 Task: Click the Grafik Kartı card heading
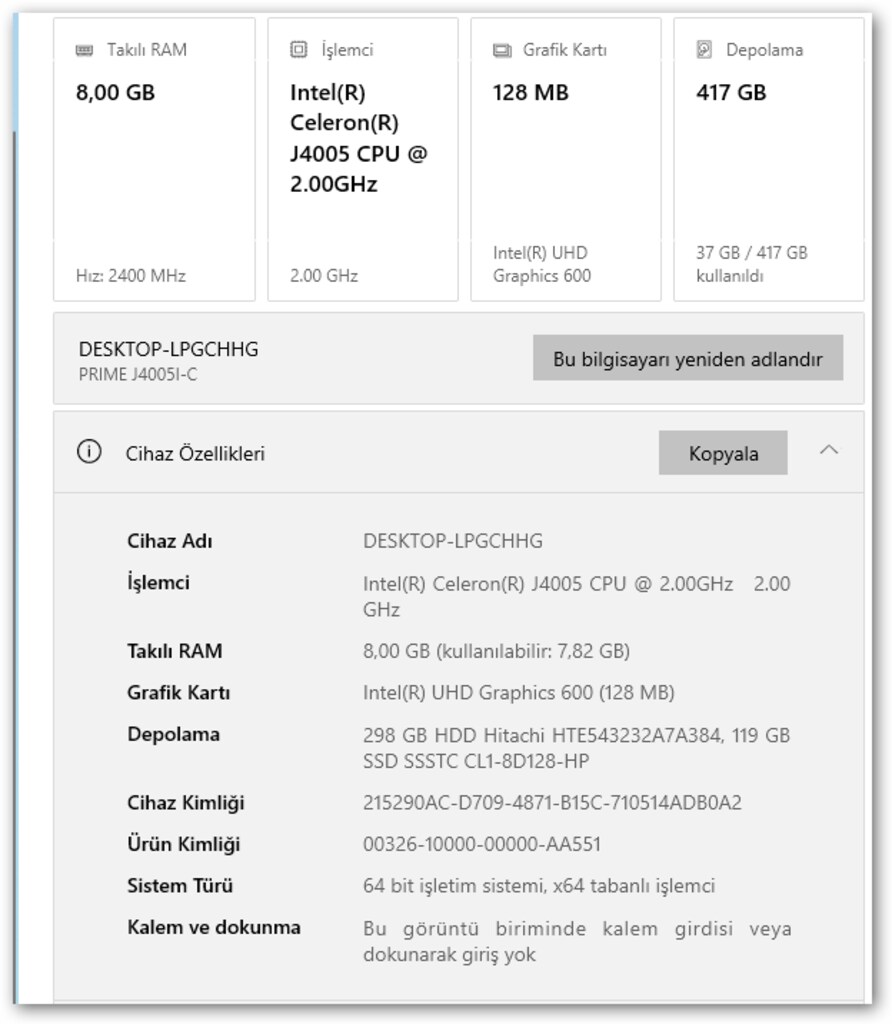pyautogui.click(x=565, y=50)
